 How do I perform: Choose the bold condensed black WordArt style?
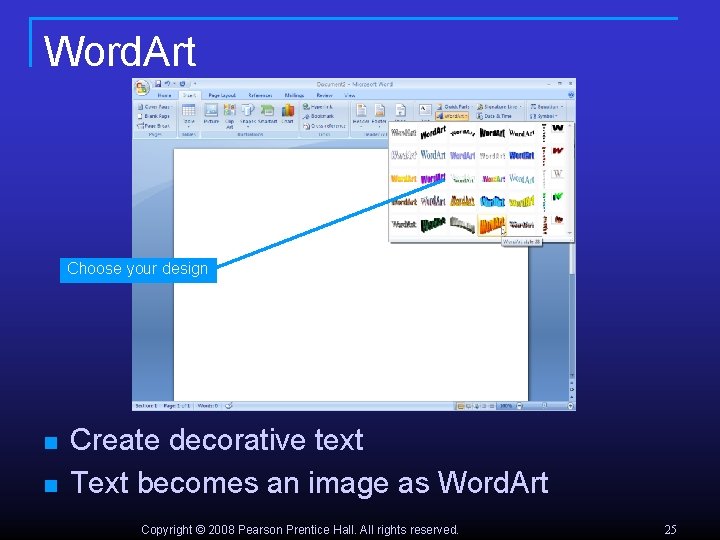(x=492, y=133)
